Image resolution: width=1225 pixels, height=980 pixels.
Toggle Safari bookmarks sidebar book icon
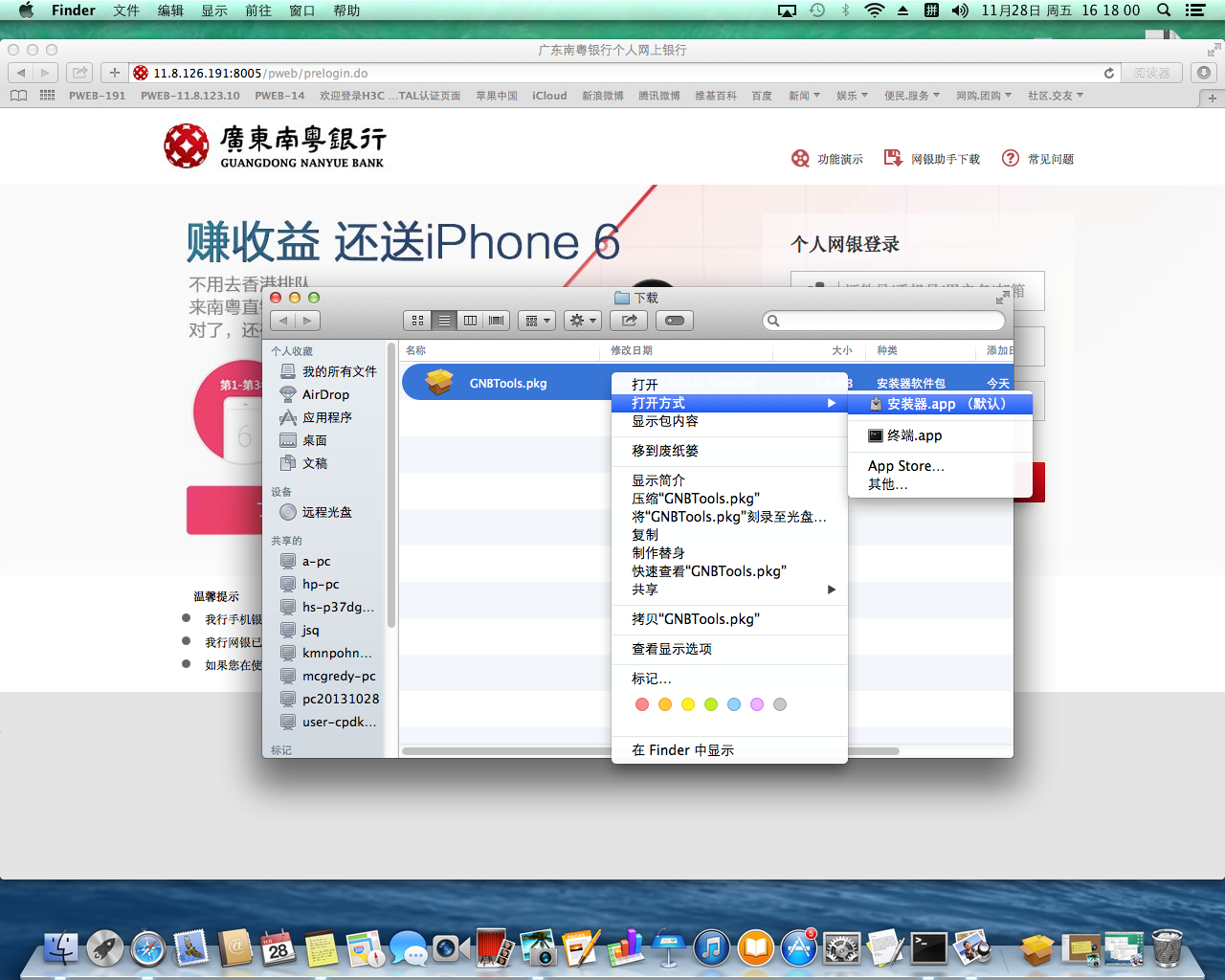click(18, 96)
